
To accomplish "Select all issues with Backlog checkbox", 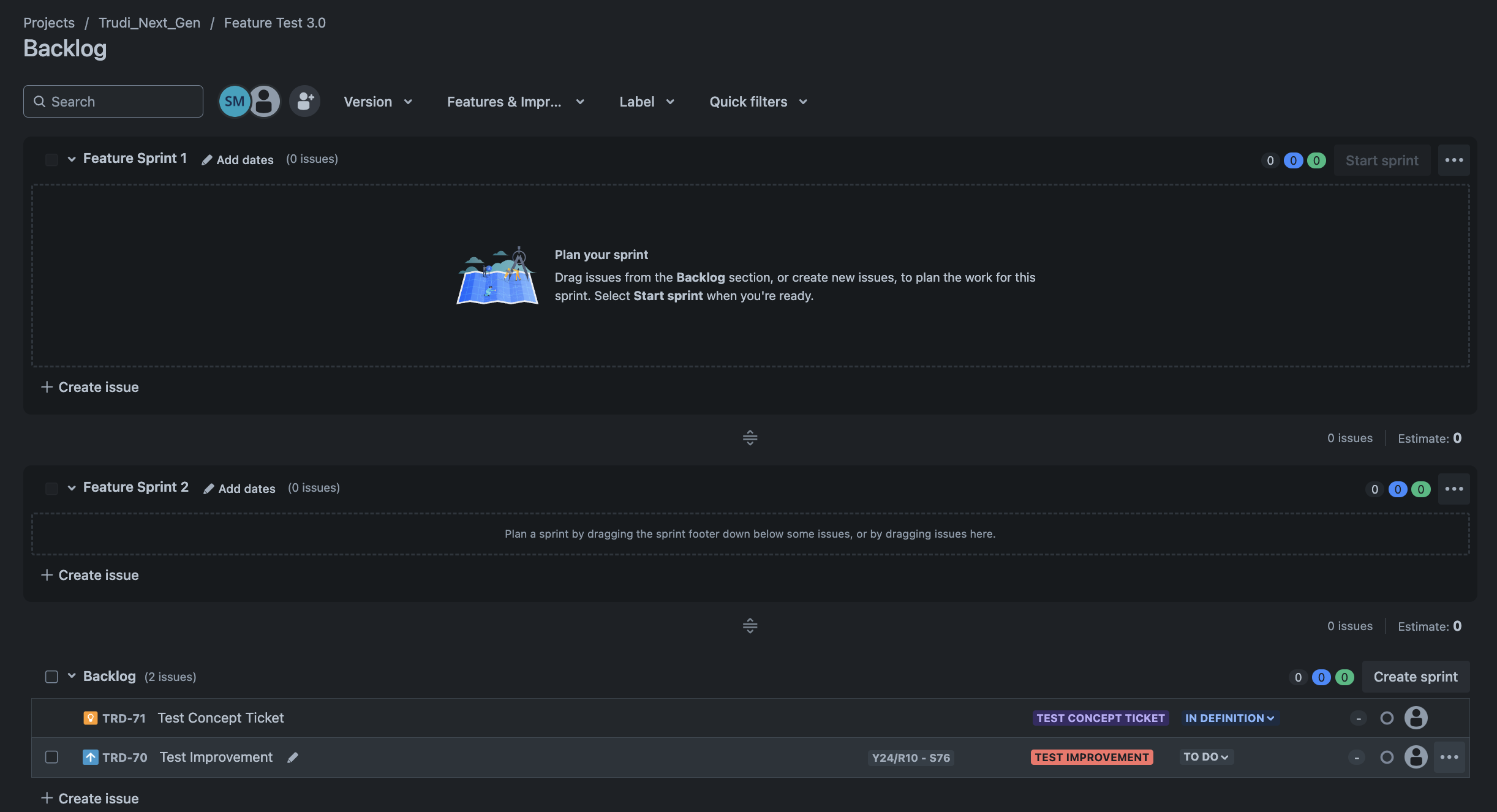I will point(51,677).
